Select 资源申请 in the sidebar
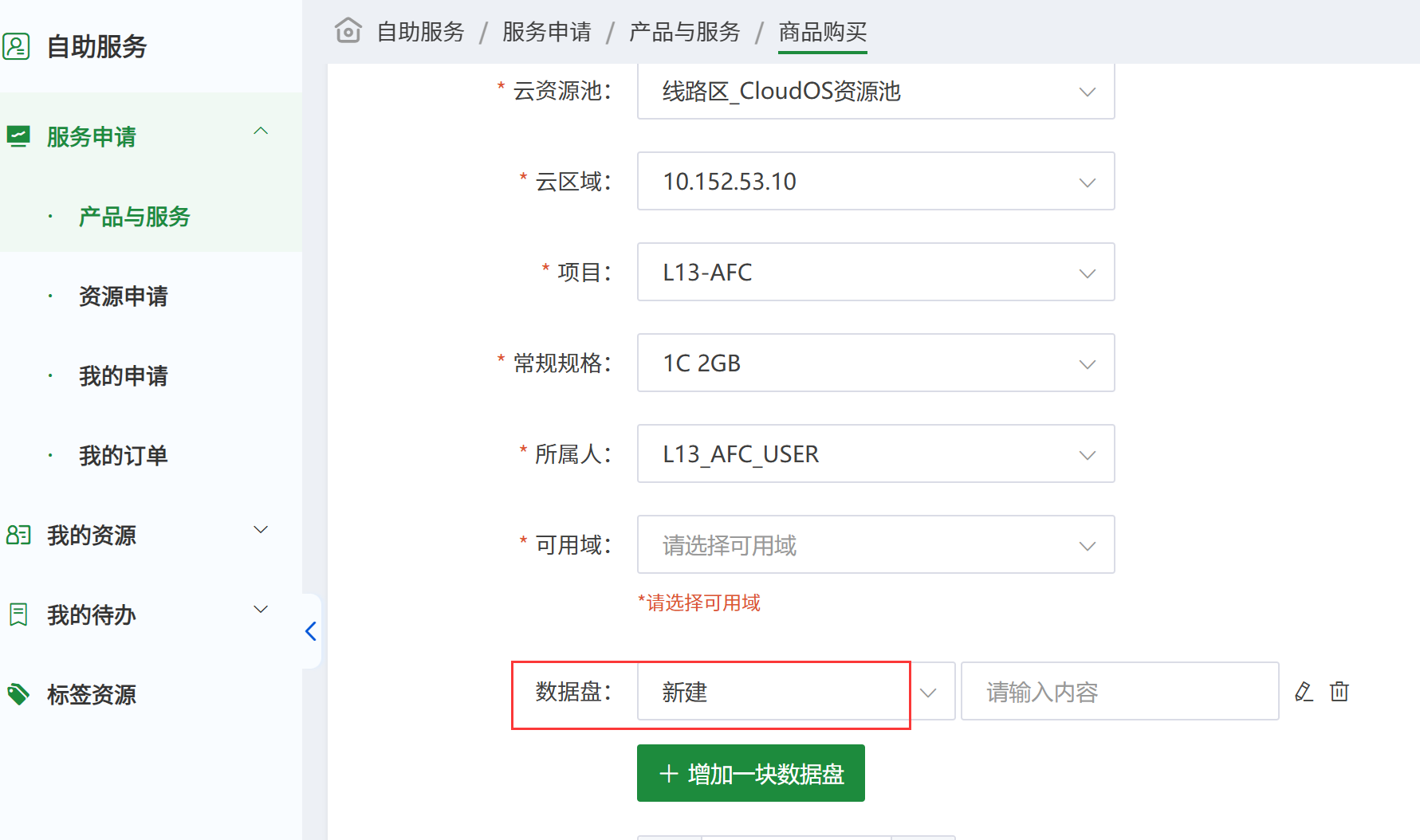 (x=123, y=296)
